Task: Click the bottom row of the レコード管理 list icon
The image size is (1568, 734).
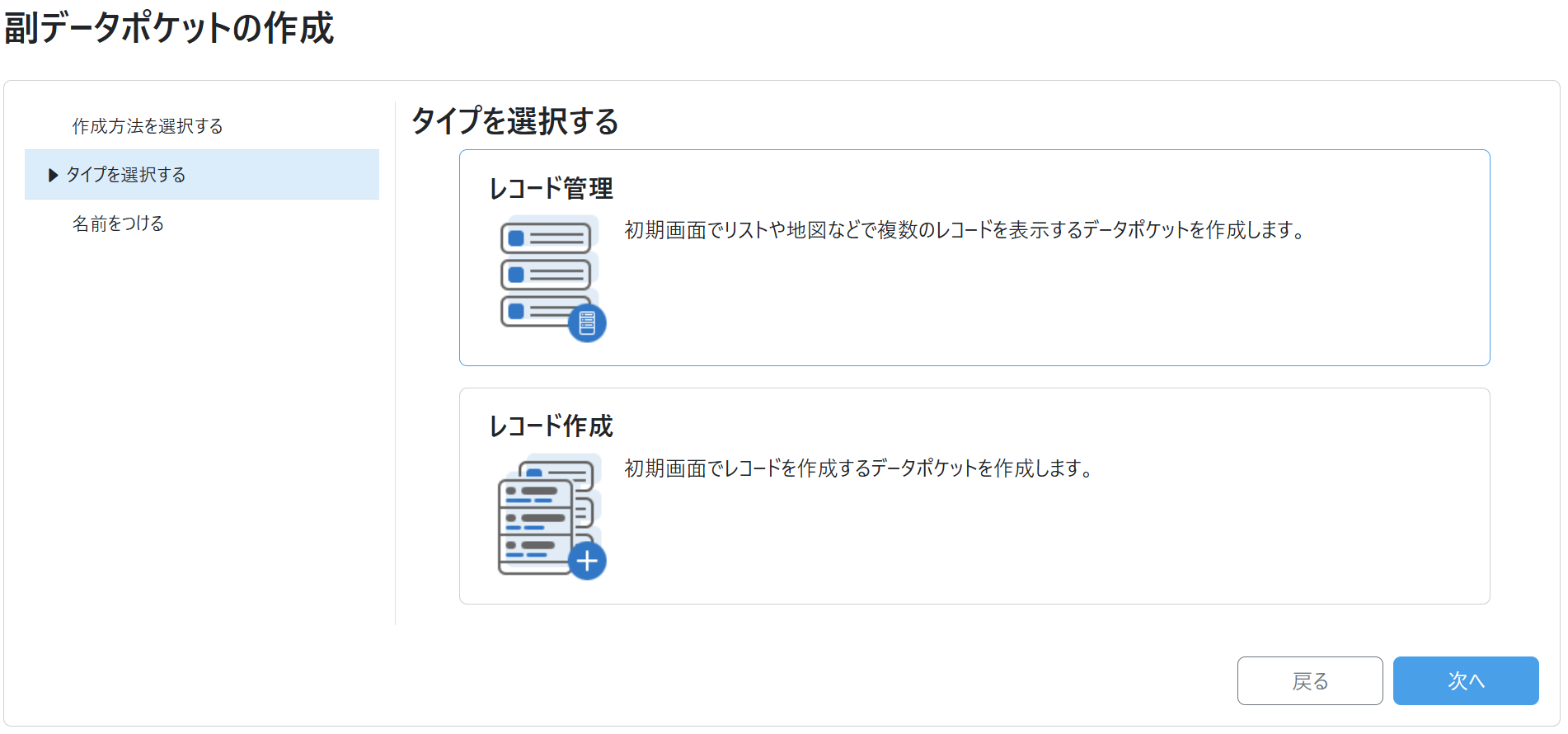Action: [536, 311]
